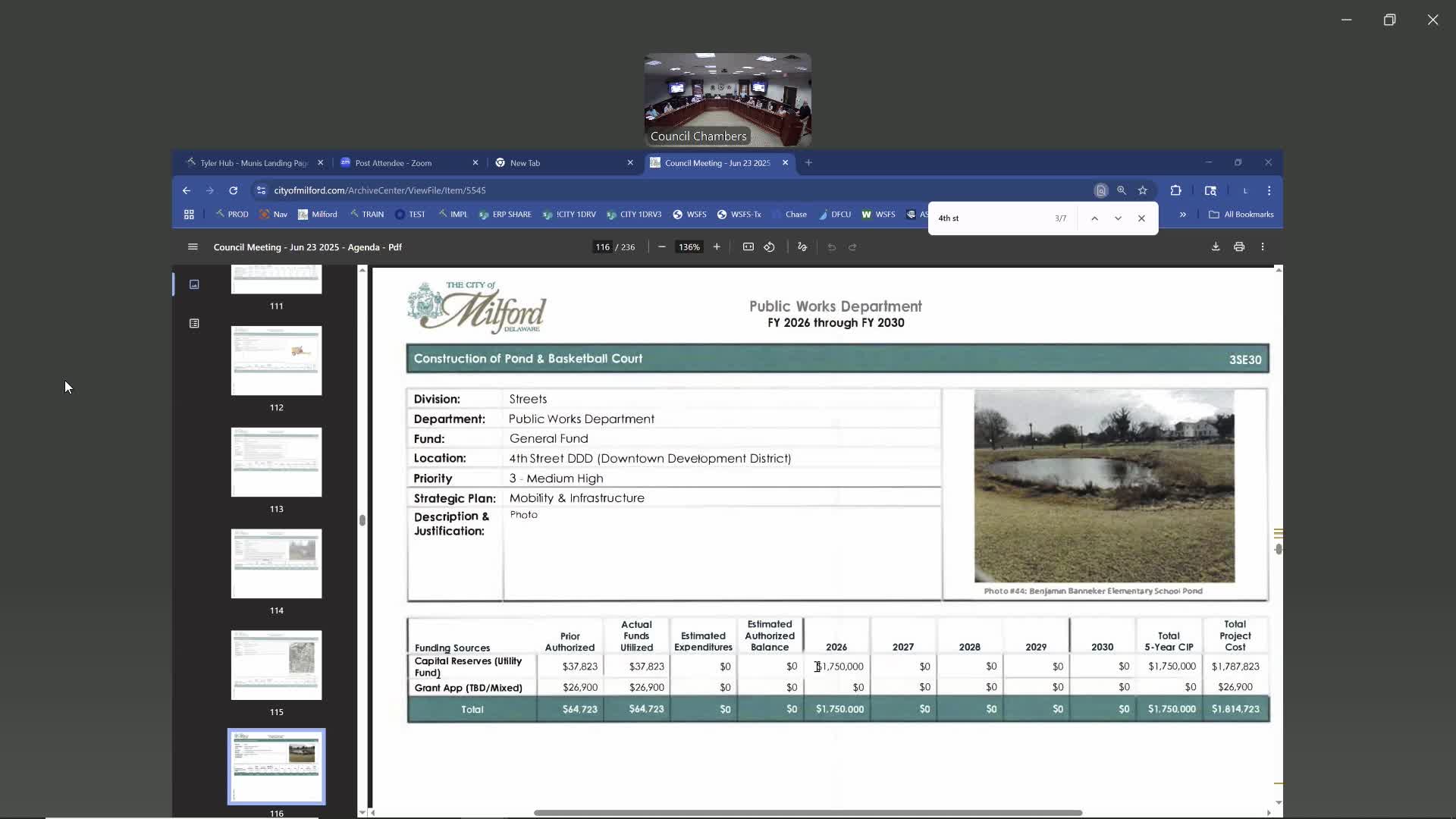The width and height of the screenshot is (1456, 819).
Task: Click the fit to page icon
Action: pyautogui.click(x=748, y=247)
